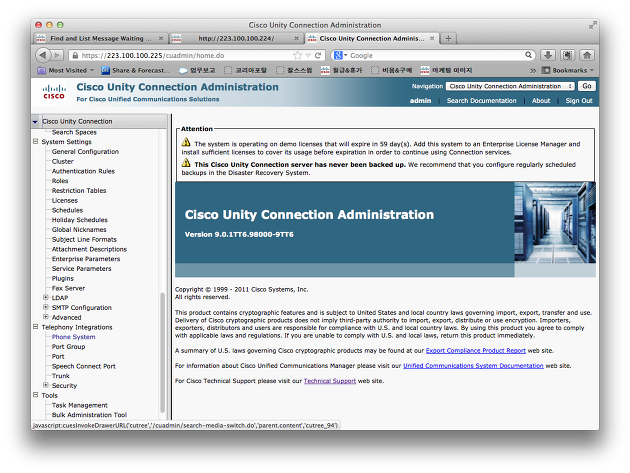Image resolution: width=630 pixels, height=473 pixels.
Task: Bookmark this page with the star icon
Action: coord(297,55)
